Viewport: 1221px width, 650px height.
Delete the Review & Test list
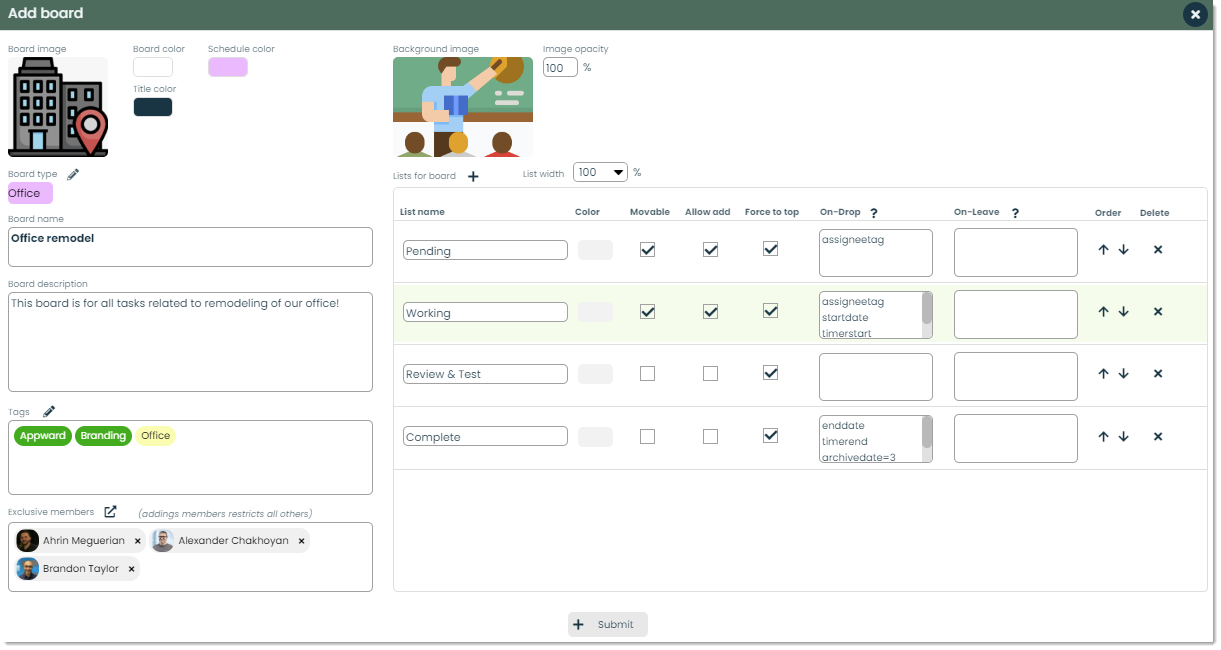tap(1158, 373)
